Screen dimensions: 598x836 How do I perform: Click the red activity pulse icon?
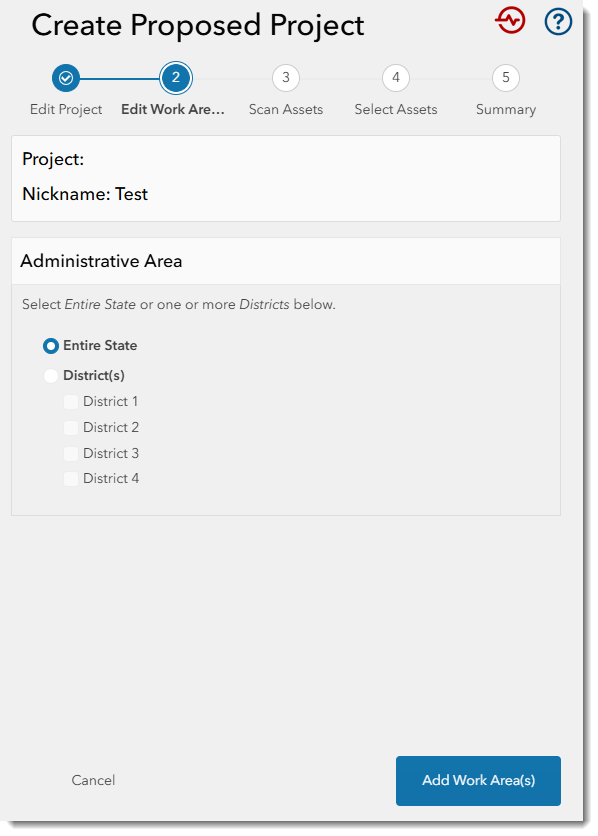tap(510, 21)
